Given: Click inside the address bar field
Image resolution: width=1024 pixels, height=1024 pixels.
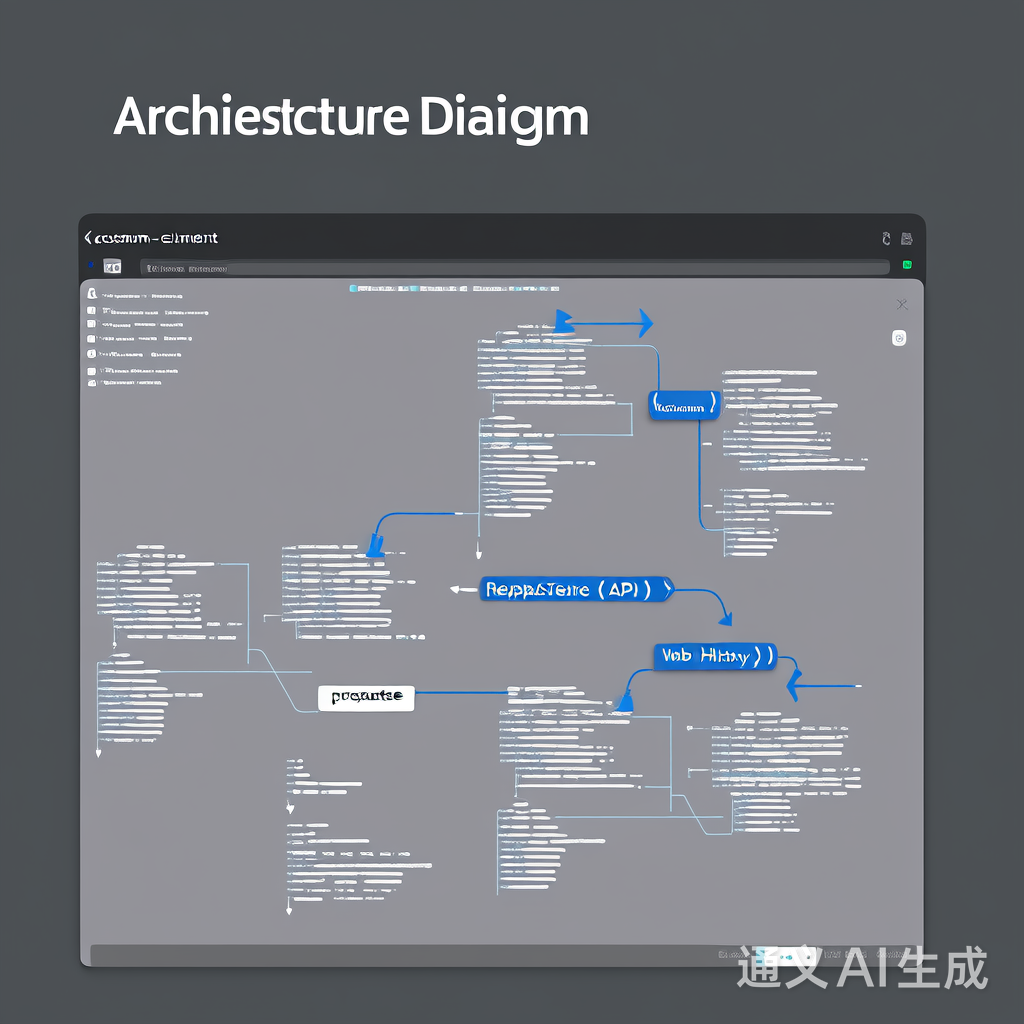Looking at the screenshot, I should pos(515,268).
